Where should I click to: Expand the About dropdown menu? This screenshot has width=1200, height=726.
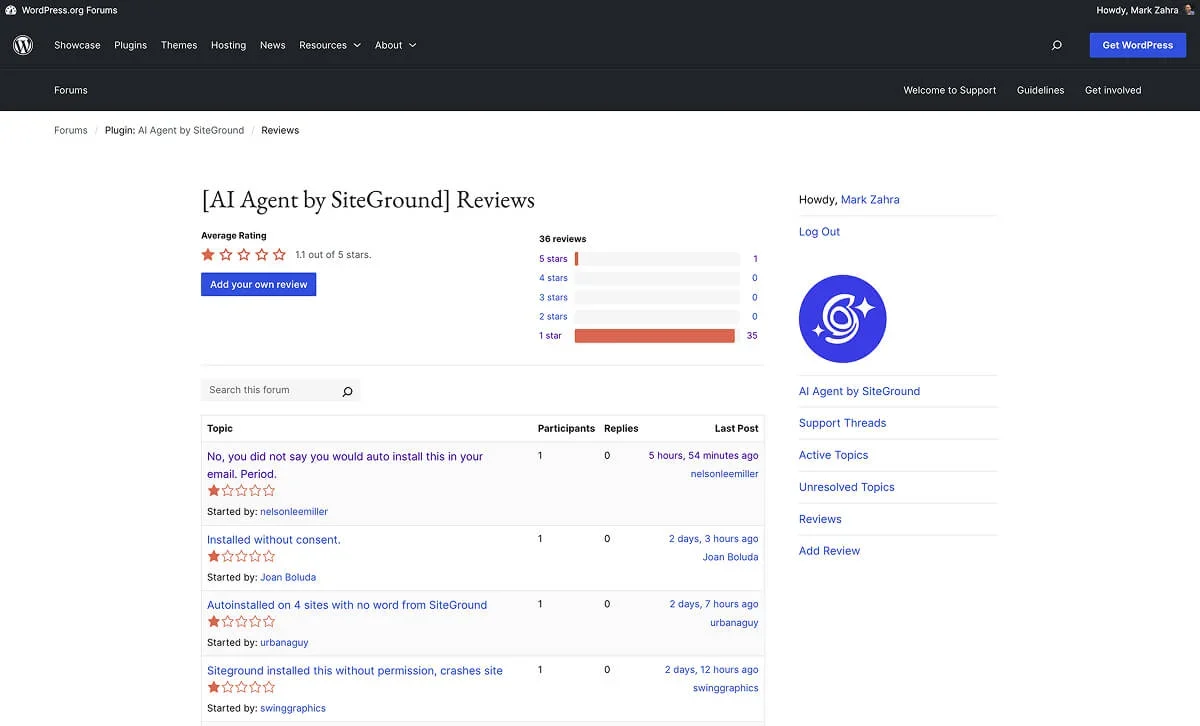pyautogui.click(x=396, y=45)
